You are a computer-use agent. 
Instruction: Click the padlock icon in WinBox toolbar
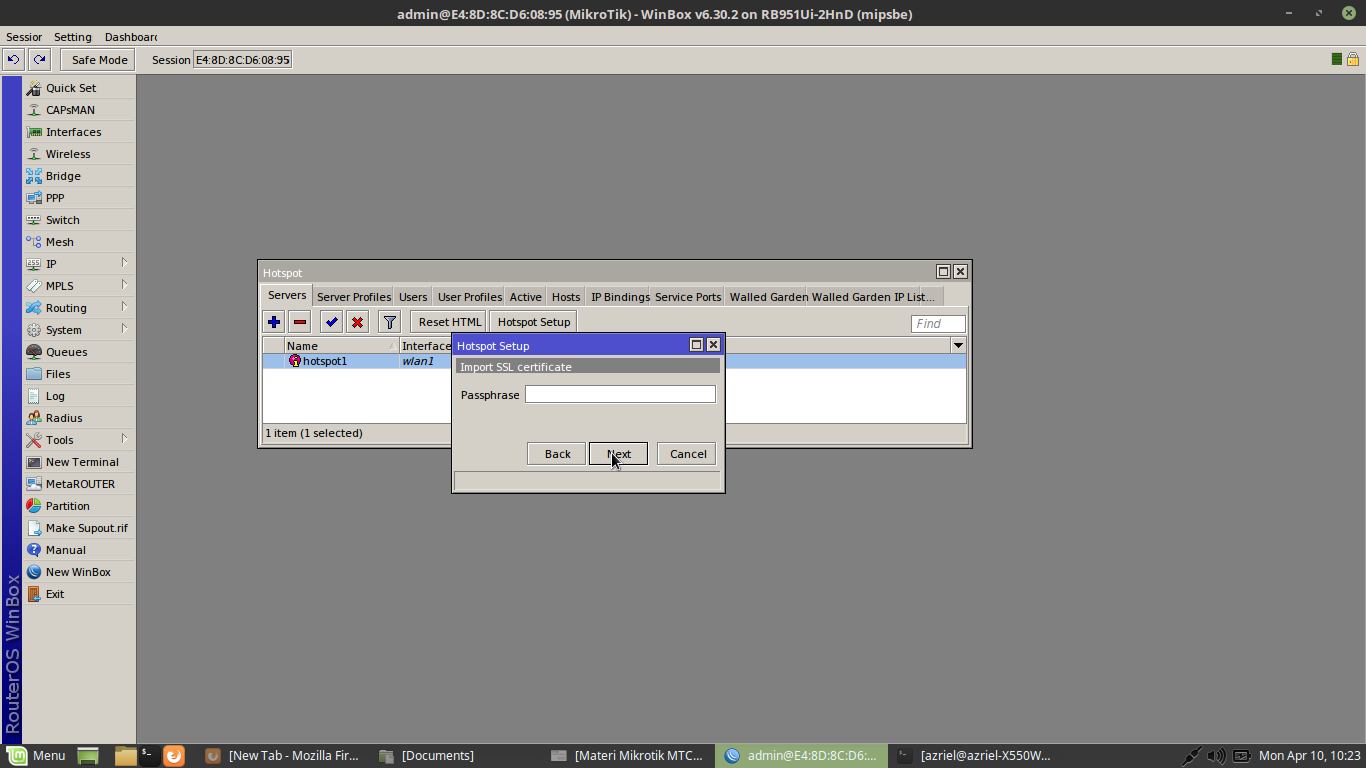coord(1352,59)
